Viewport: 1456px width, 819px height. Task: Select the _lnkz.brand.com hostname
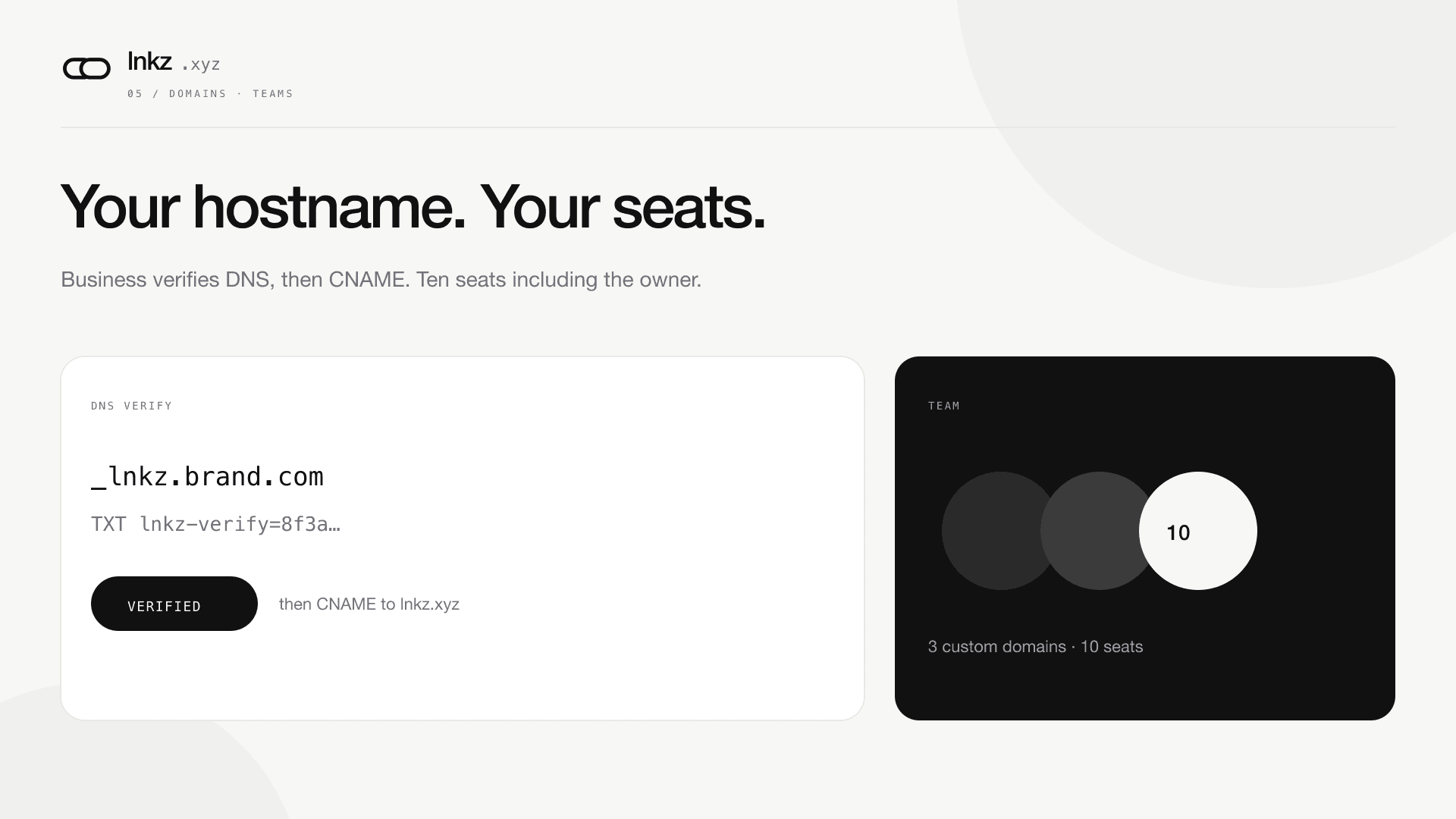coord(207,477)
